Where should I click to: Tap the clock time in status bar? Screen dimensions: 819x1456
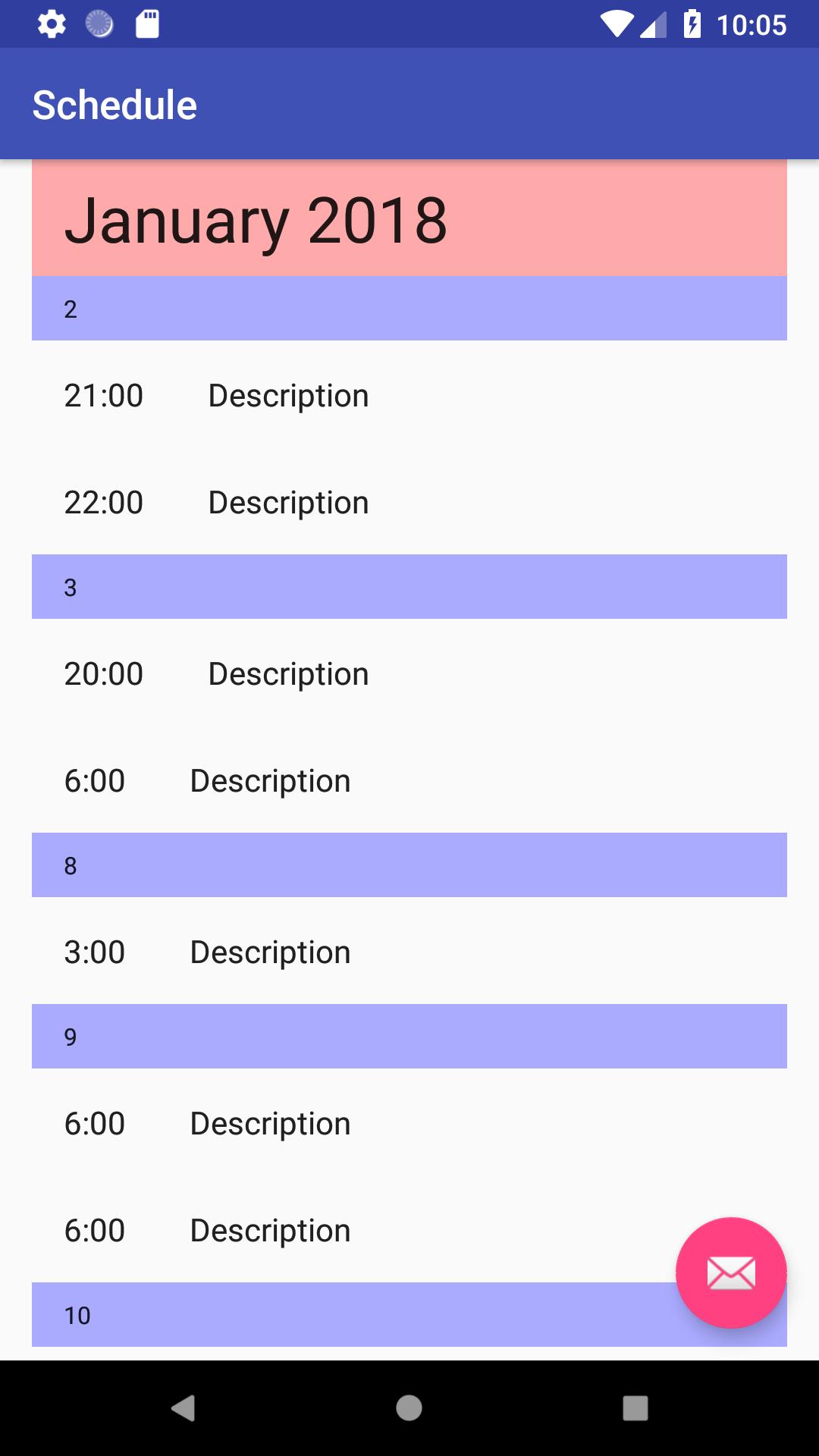[751, 25]
